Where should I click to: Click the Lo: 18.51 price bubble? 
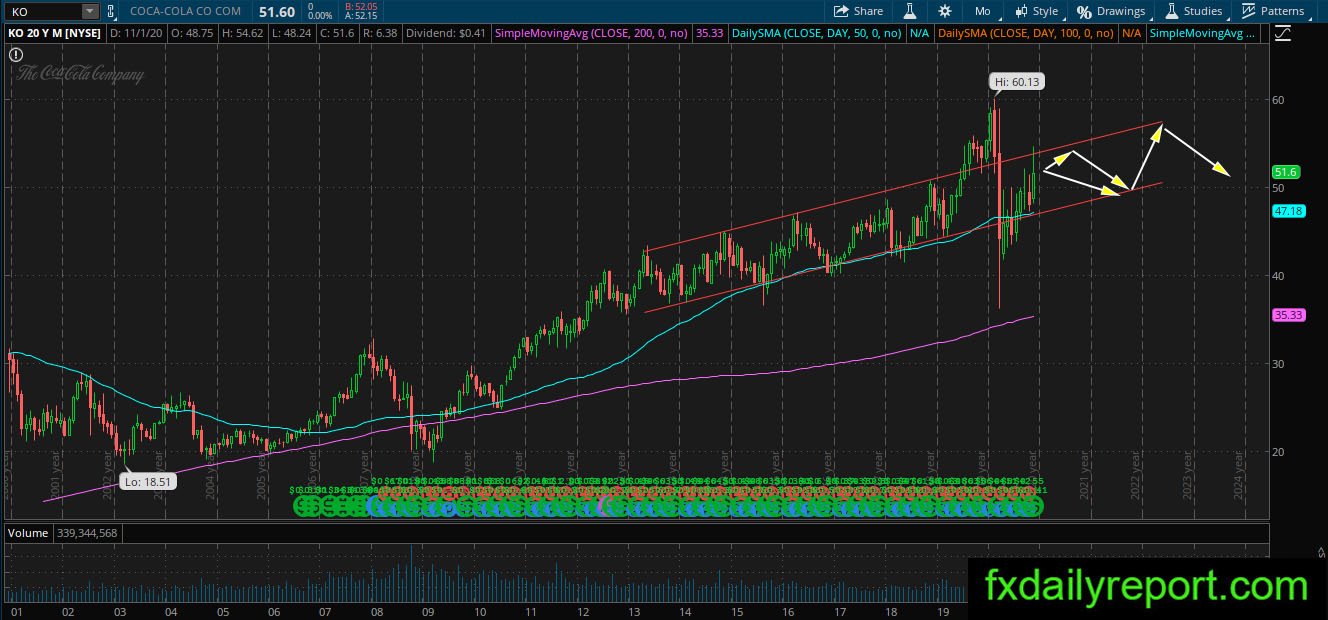(x=148, y=481)
